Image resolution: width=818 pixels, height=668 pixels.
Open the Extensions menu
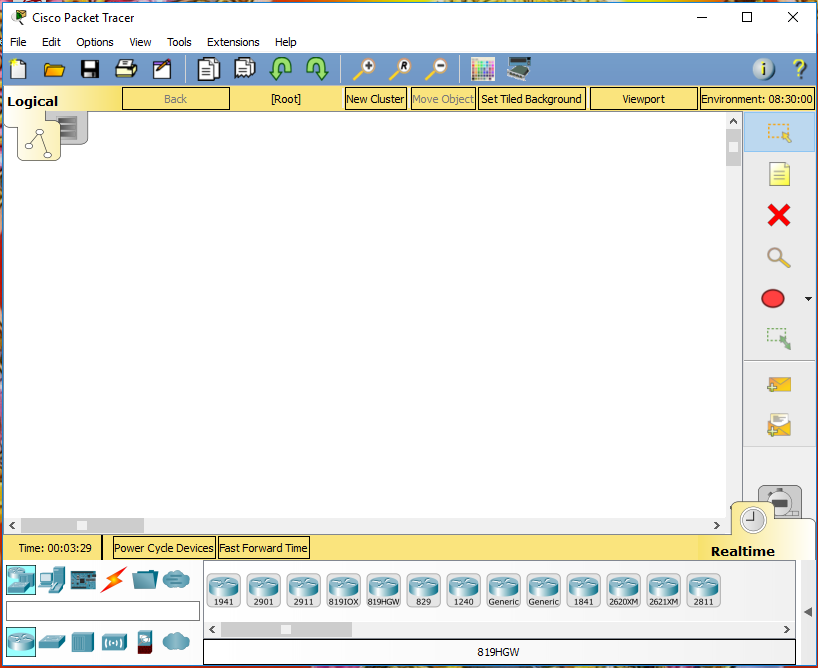233,42
